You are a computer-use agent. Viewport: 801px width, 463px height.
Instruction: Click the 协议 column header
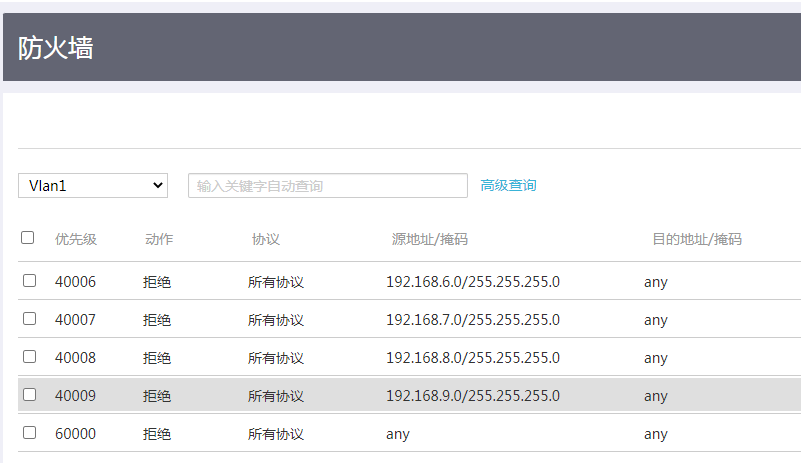point(266,239)
